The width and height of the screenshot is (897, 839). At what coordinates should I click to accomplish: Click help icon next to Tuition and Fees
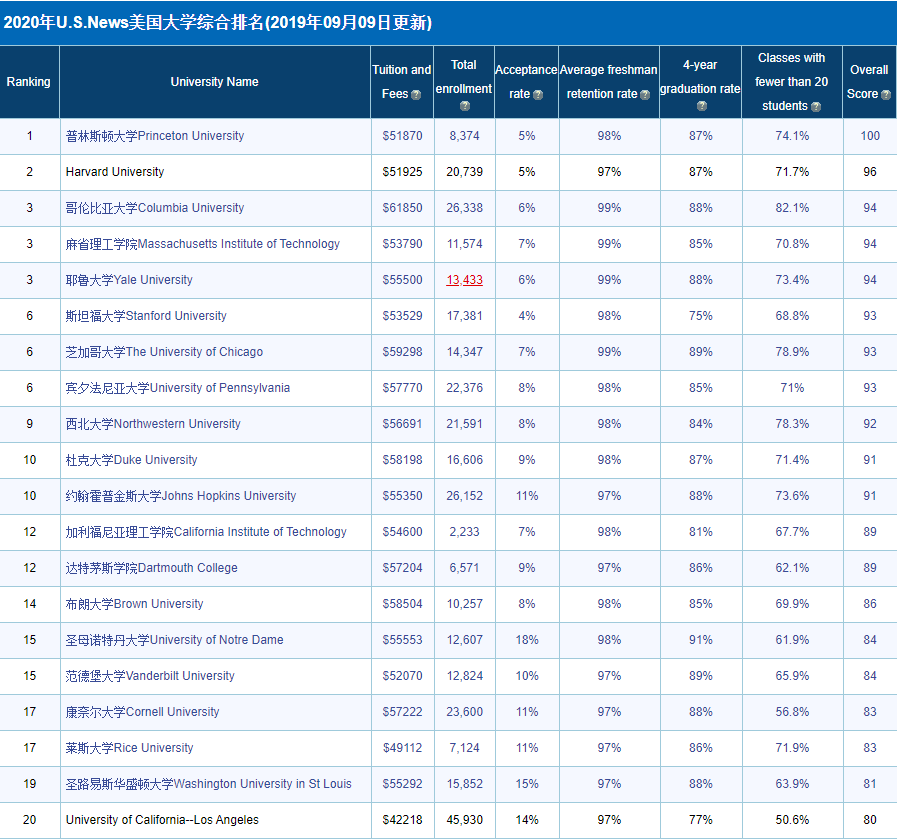(x=416, y=95)
